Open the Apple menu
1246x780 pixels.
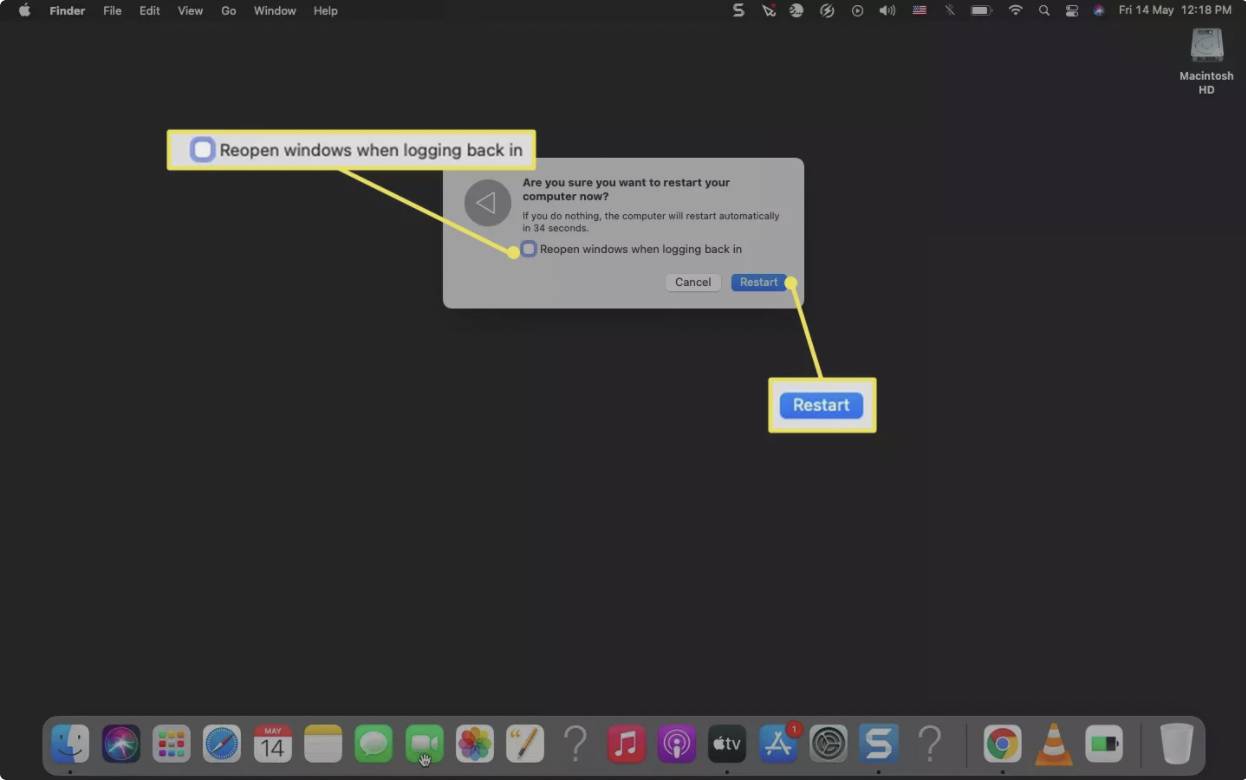(25, 11)
